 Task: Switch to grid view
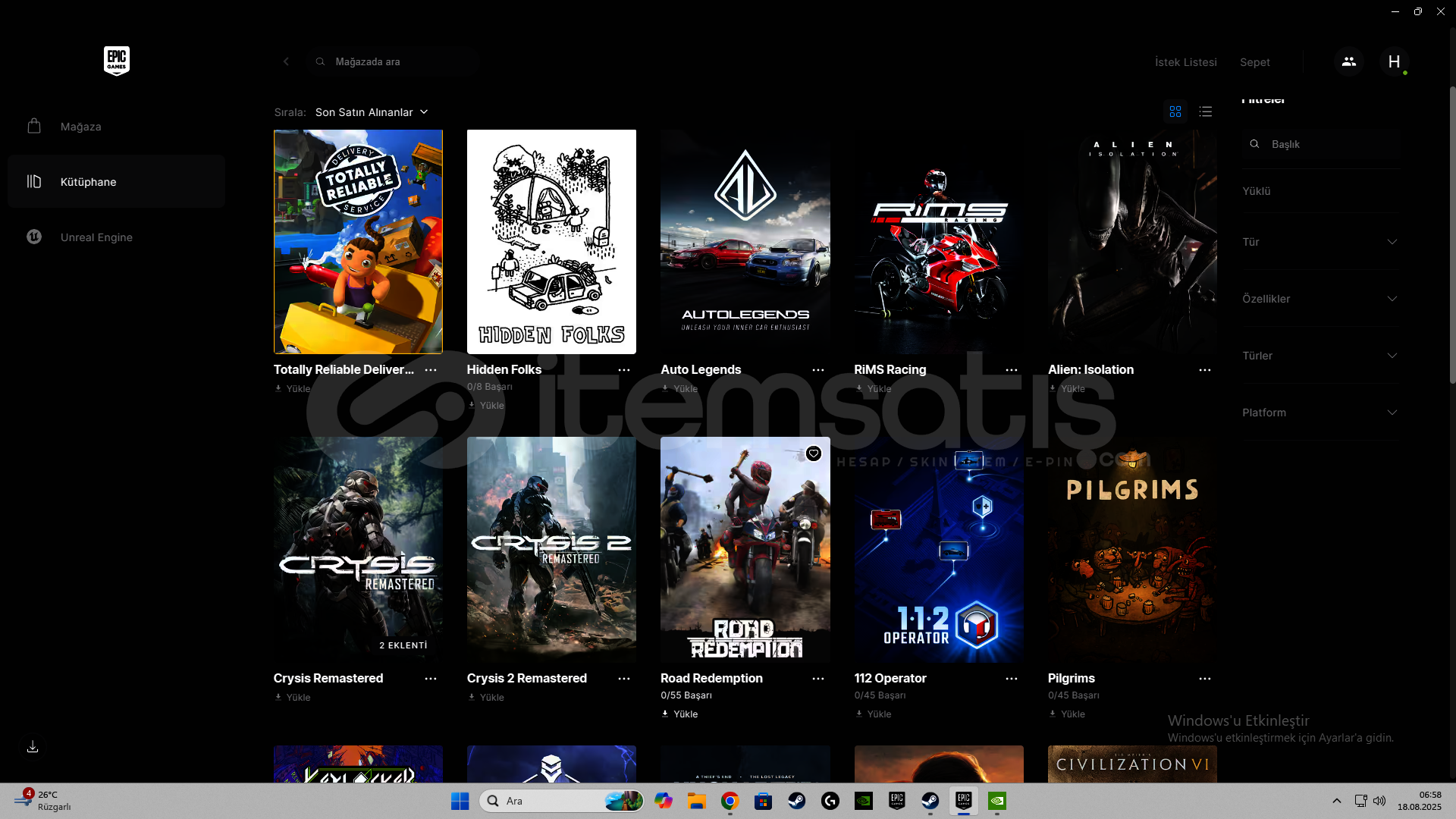click(1175, 111)
